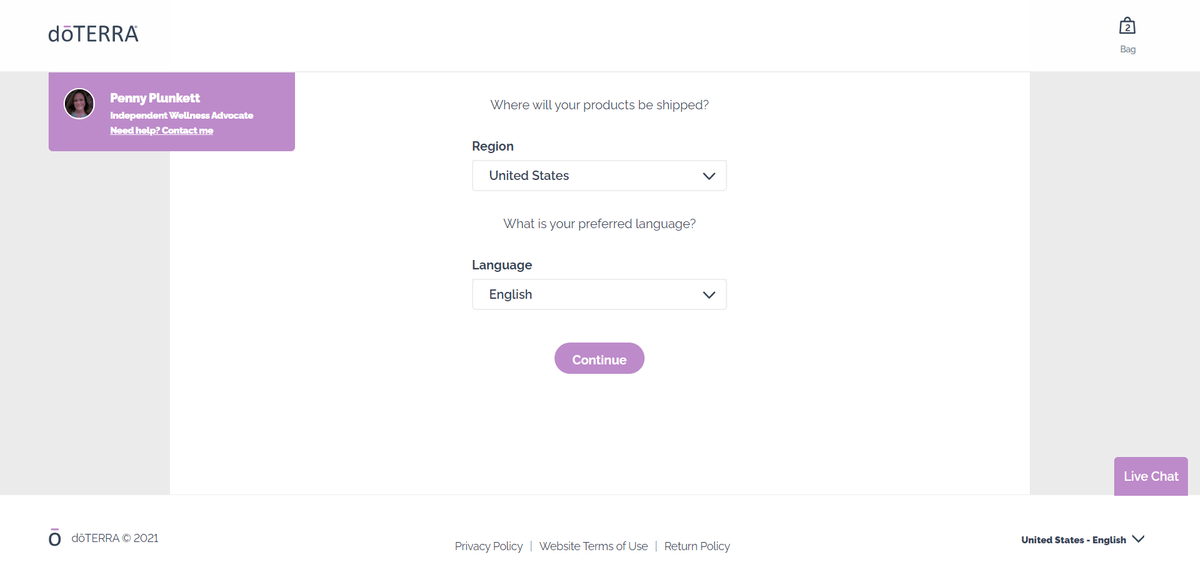The image size is (1200, 566).
Task: Click the doTERRA © 2021 footer text
Action: click(x=114, y=538)
